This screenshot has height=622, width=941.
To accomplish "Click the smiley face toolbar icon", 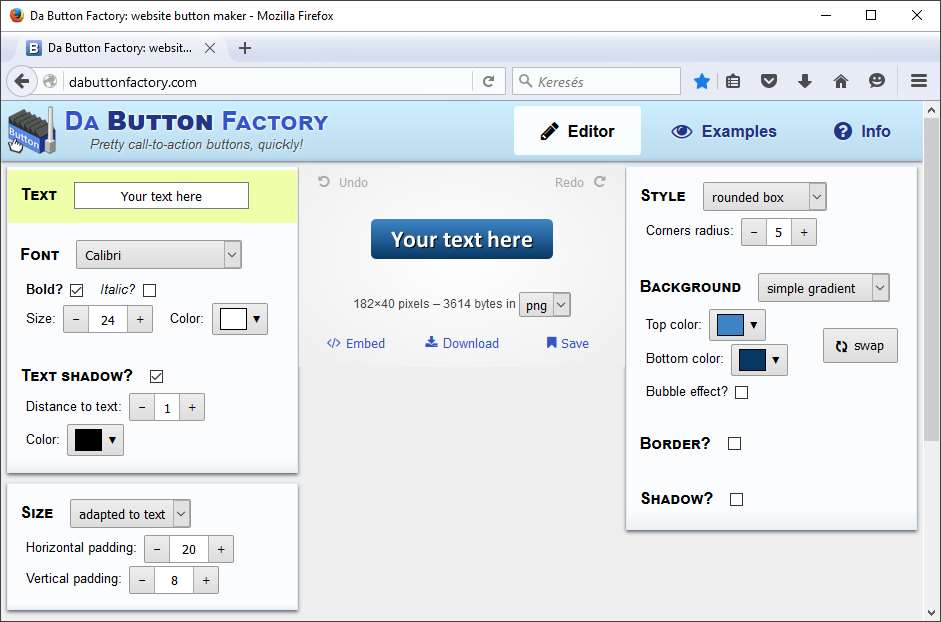I will 877,81.
